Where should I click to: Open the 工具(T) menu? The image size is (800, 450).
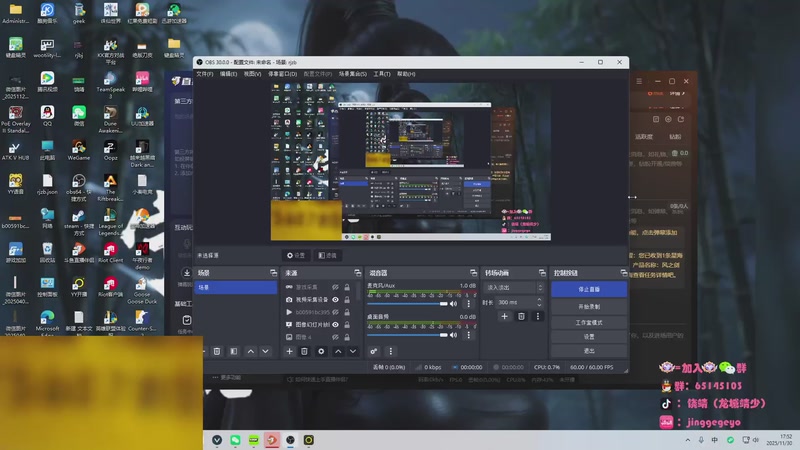click(382, 74)
